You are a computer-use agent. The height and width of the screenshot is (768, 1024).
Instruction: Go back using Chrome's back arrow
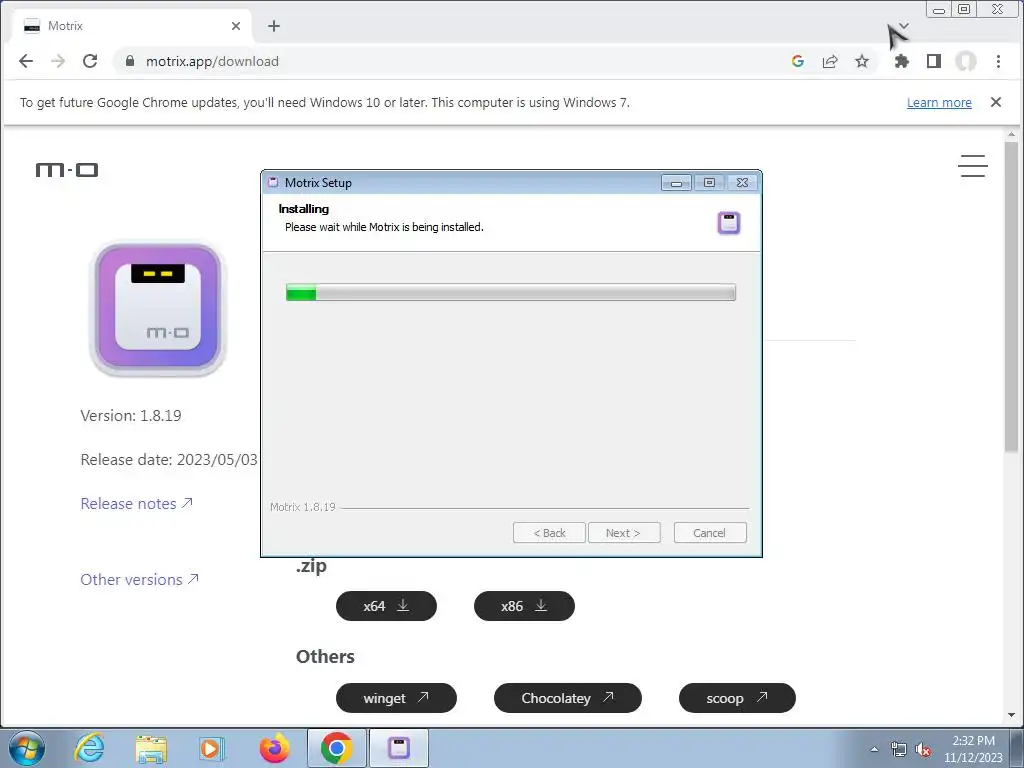click(25, 61)
